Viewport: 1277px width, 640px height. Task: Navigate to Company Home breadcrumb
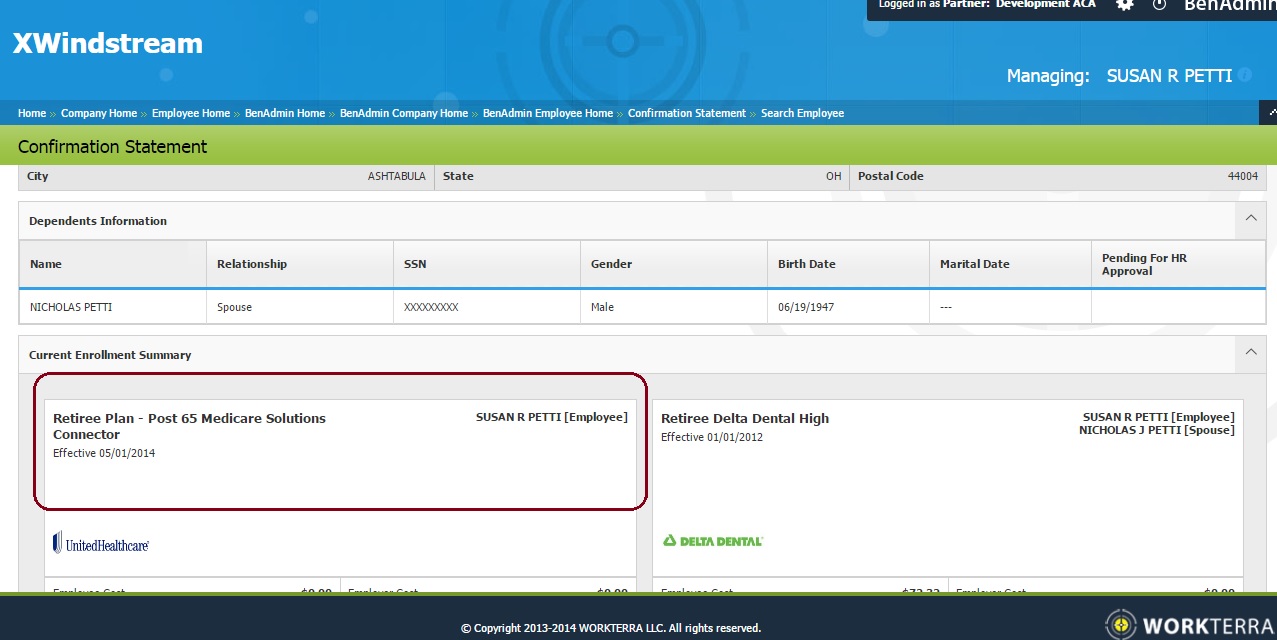(x=99, y=114)
